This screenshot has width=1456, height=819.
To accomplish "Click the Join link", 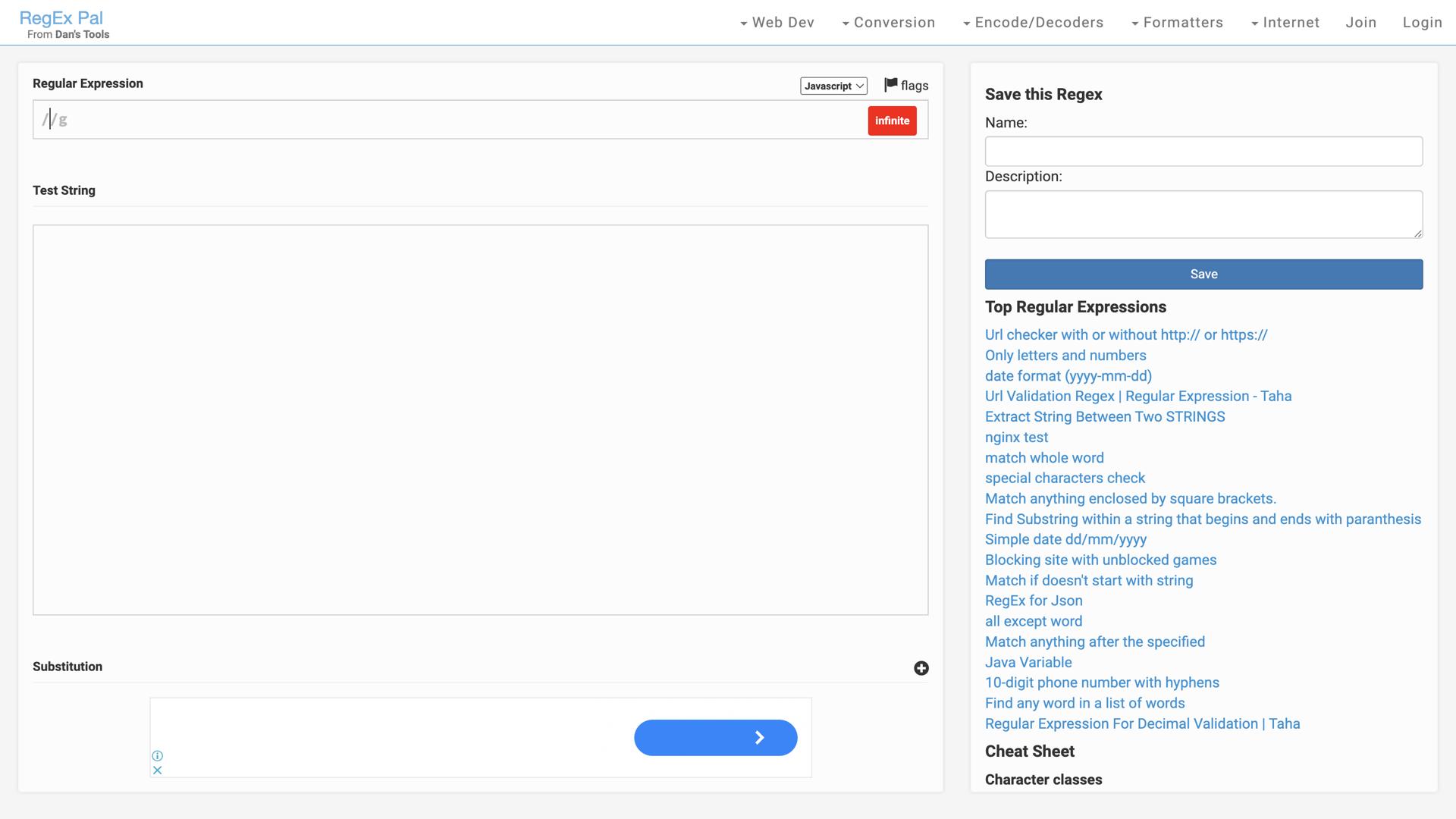I will click(1360, 23).
